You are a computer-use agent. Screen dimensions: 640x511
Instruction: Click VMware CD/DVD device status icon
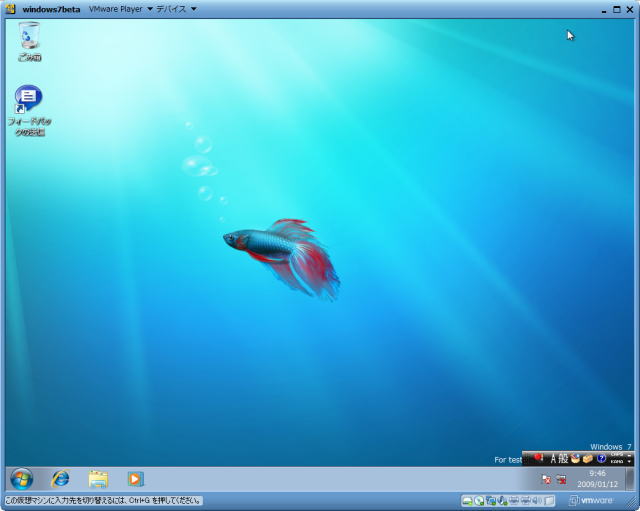pos(479,500)
